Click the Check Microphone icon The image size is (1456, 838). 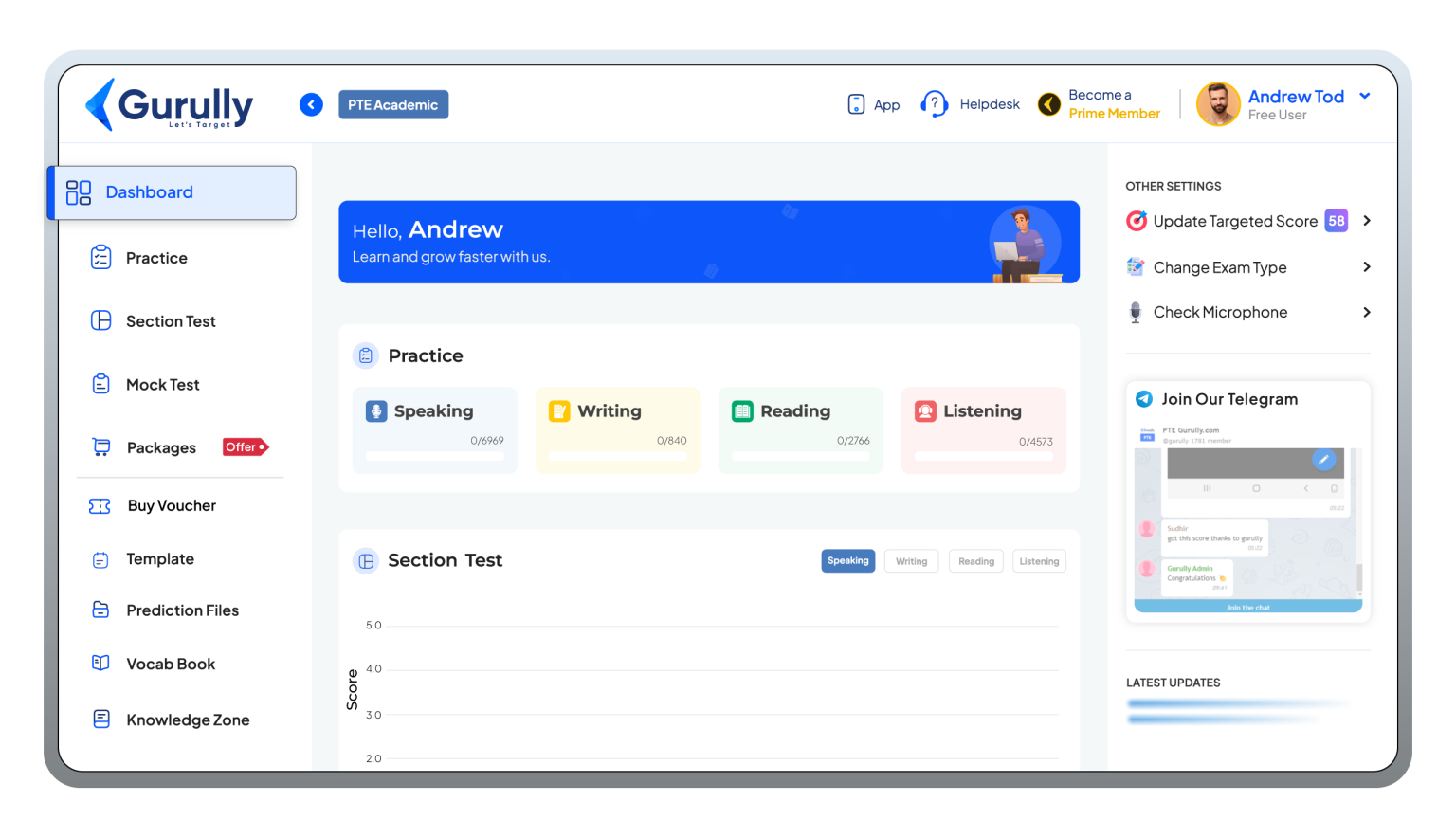tap(1135, 312)
